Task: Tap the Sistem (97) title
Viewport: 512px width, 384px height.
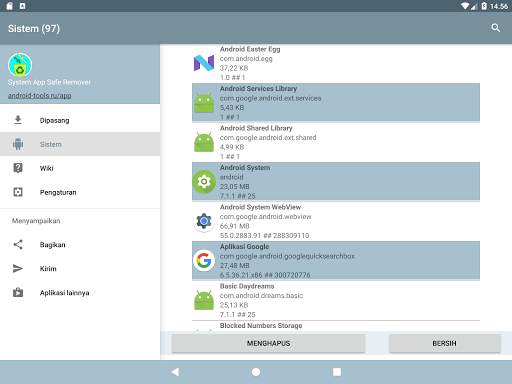Action: 34,29
